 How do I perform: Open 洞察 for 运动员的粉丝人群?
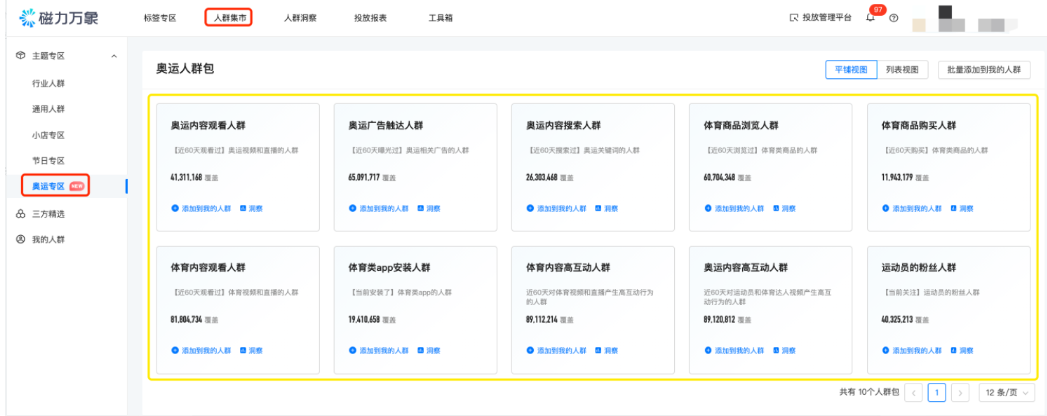(962, 350)
